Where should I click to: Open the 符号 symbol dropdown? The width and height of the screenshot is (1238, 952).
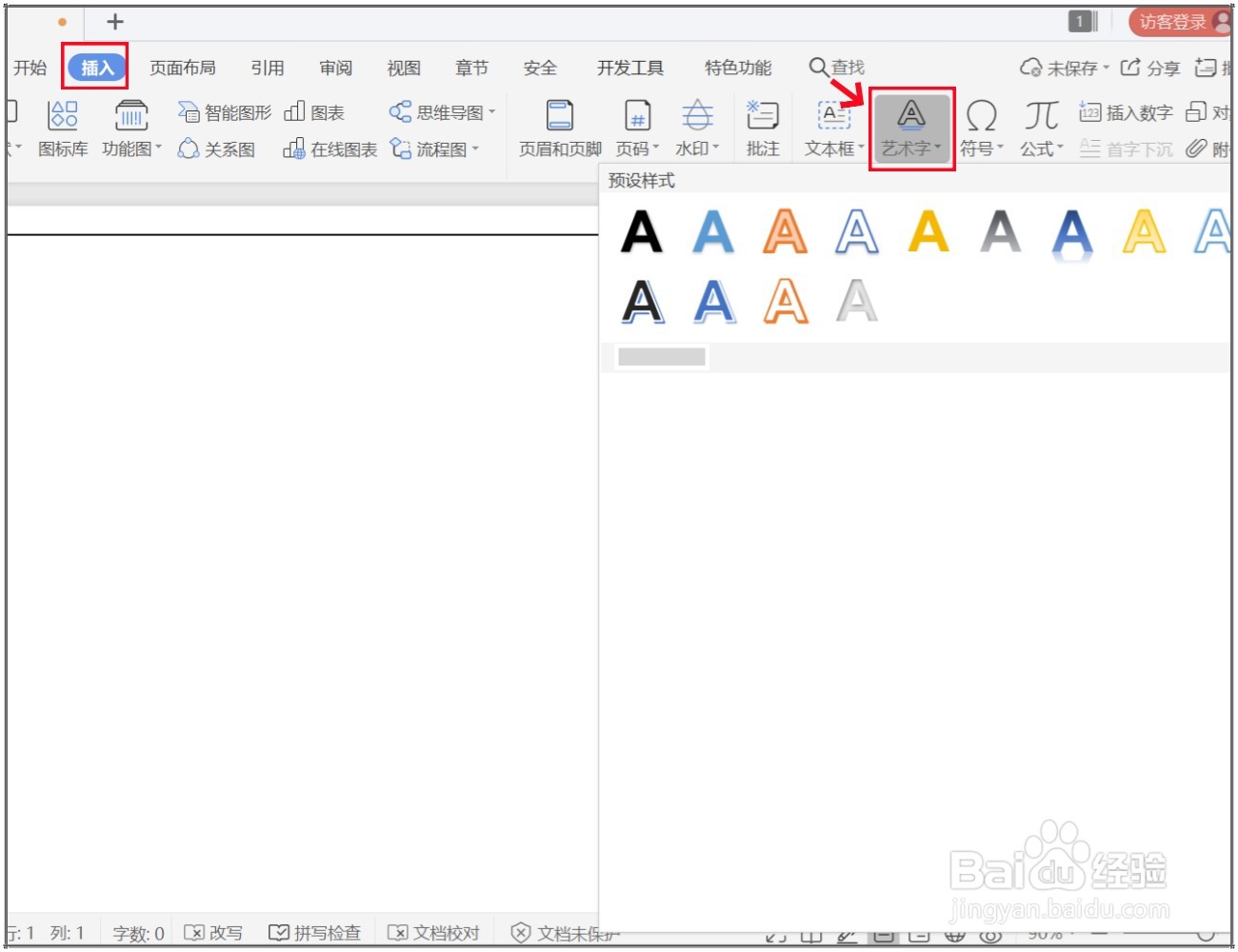tap(981, 129)
